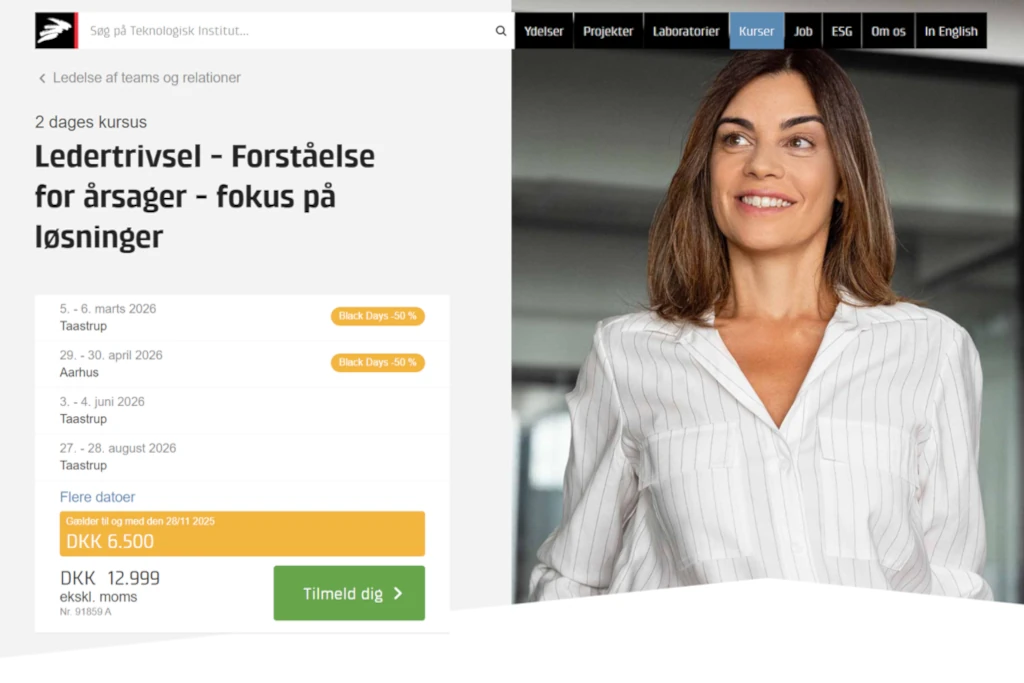This screenshot has height=683, width=1024.
Task: Click the search magnifier icon
Action: pos(501,31)
